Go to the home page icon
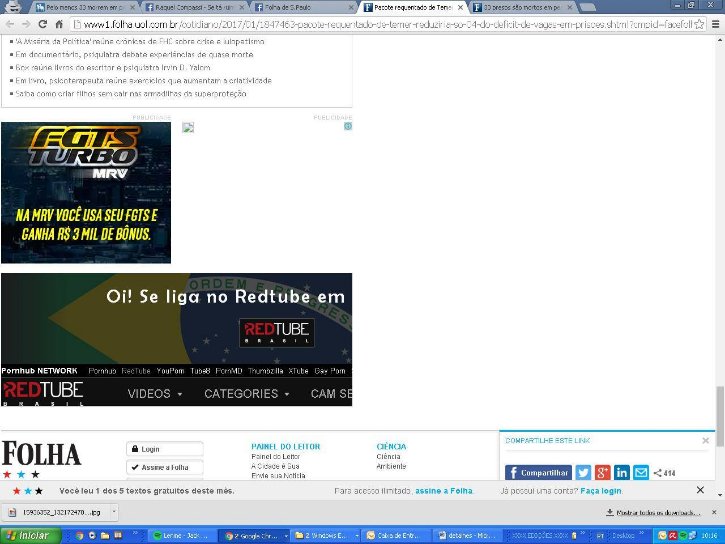 tap(59, 24)
